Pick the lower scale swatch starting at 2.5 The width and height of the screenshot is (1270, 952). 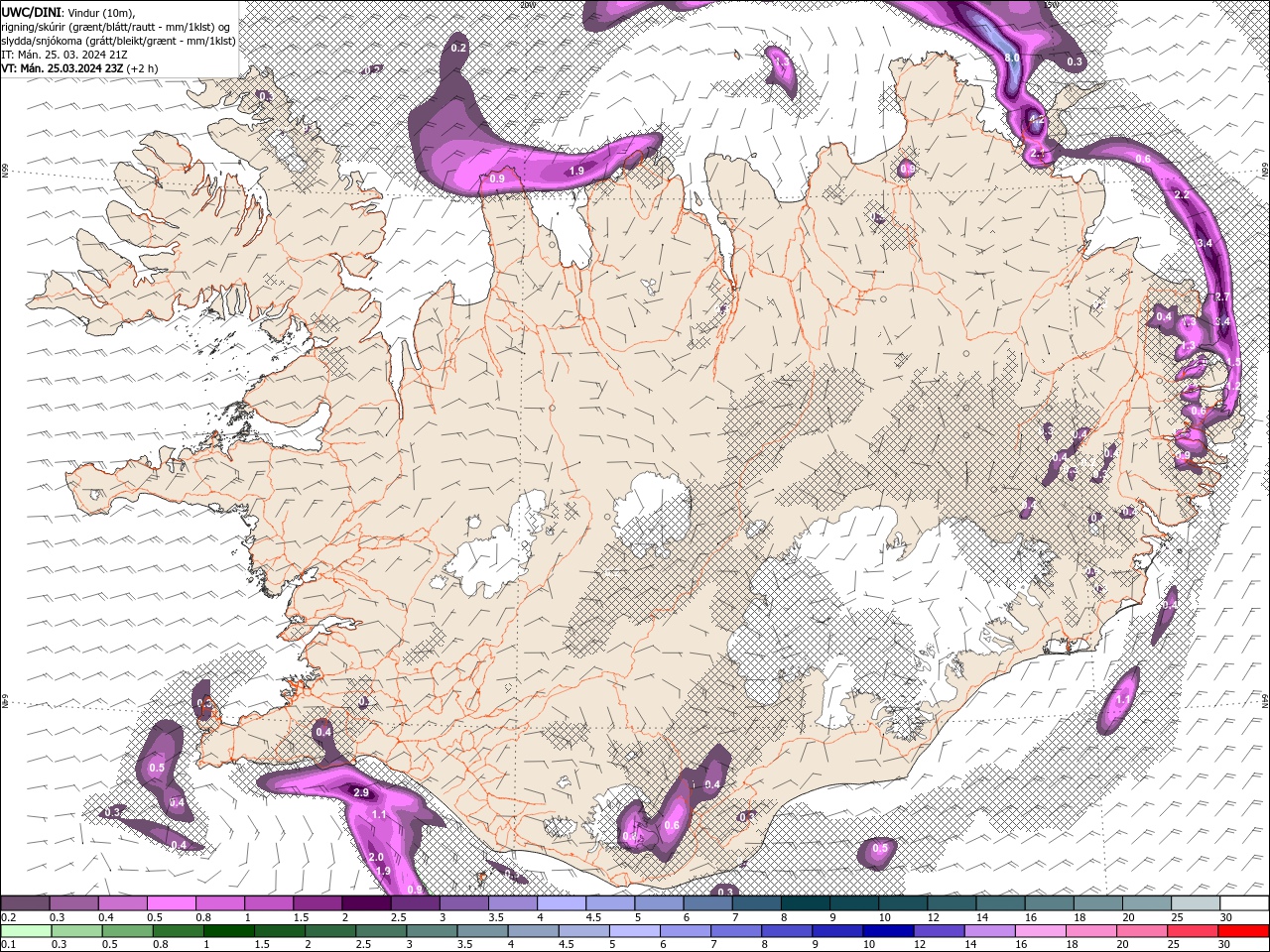[380, 931]
